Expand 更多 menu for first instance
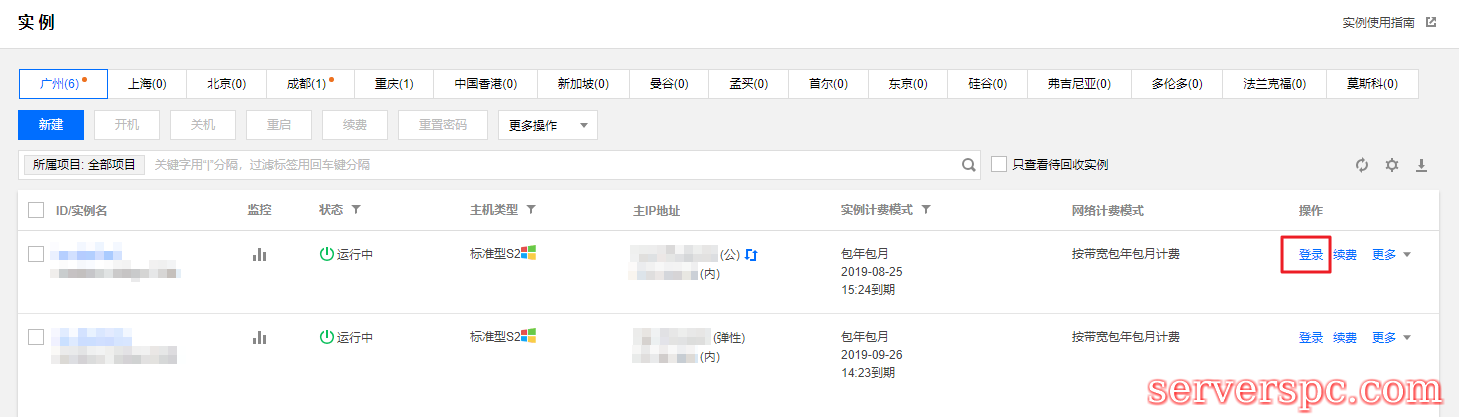Viewport: 1459px width, 417px height. 1391,255
